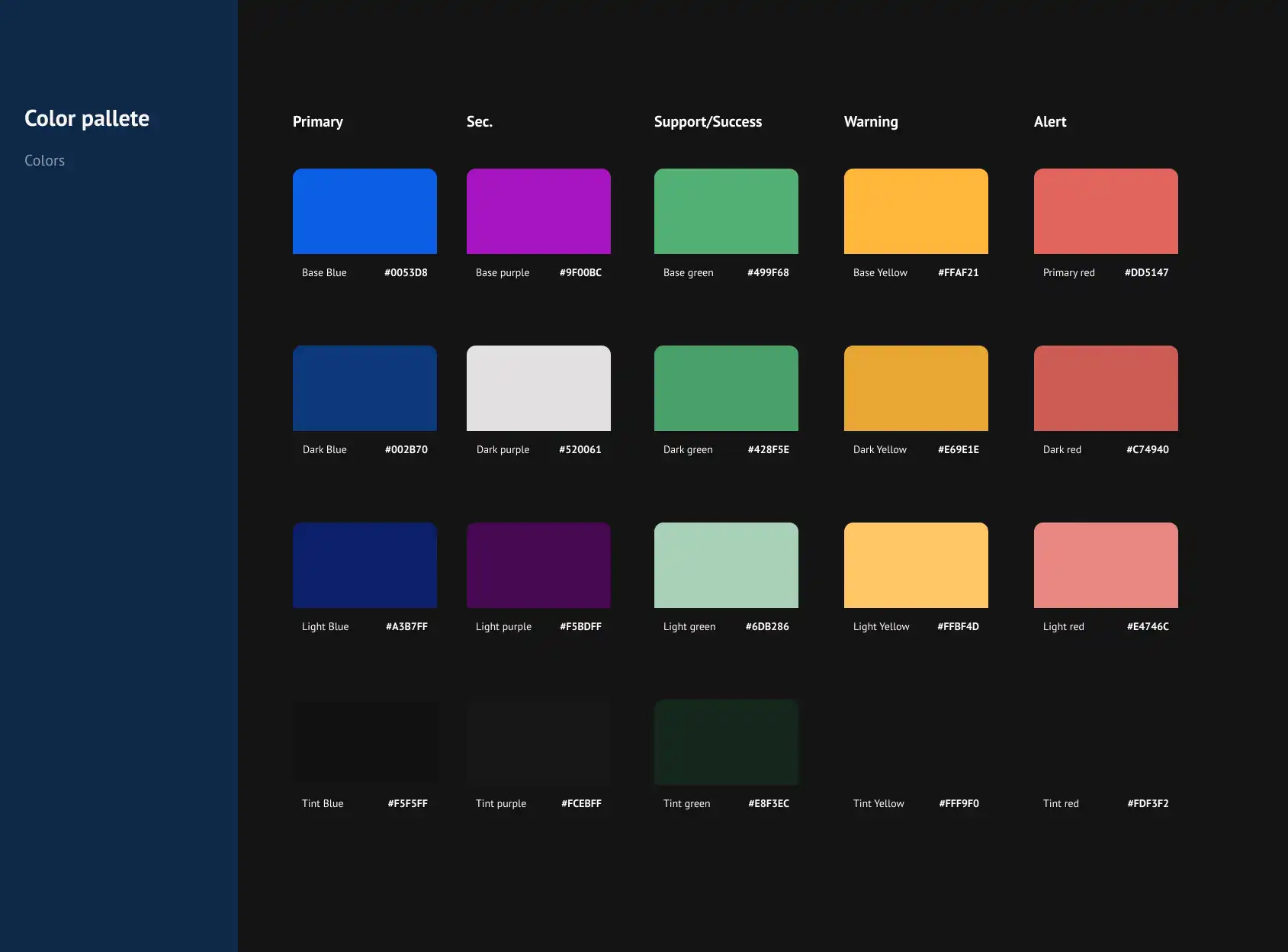Viewport: 1288px width, 952px height.
Task: Select swatch above Light Blue label
Action: (x=365, y=565)
